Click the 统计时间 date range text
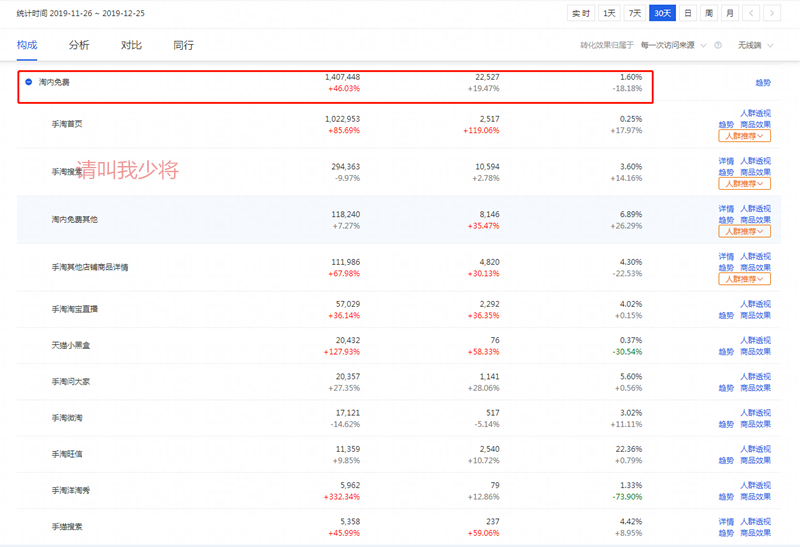The width and height of the screenshot is (800, 547). [x=82, y=13]
